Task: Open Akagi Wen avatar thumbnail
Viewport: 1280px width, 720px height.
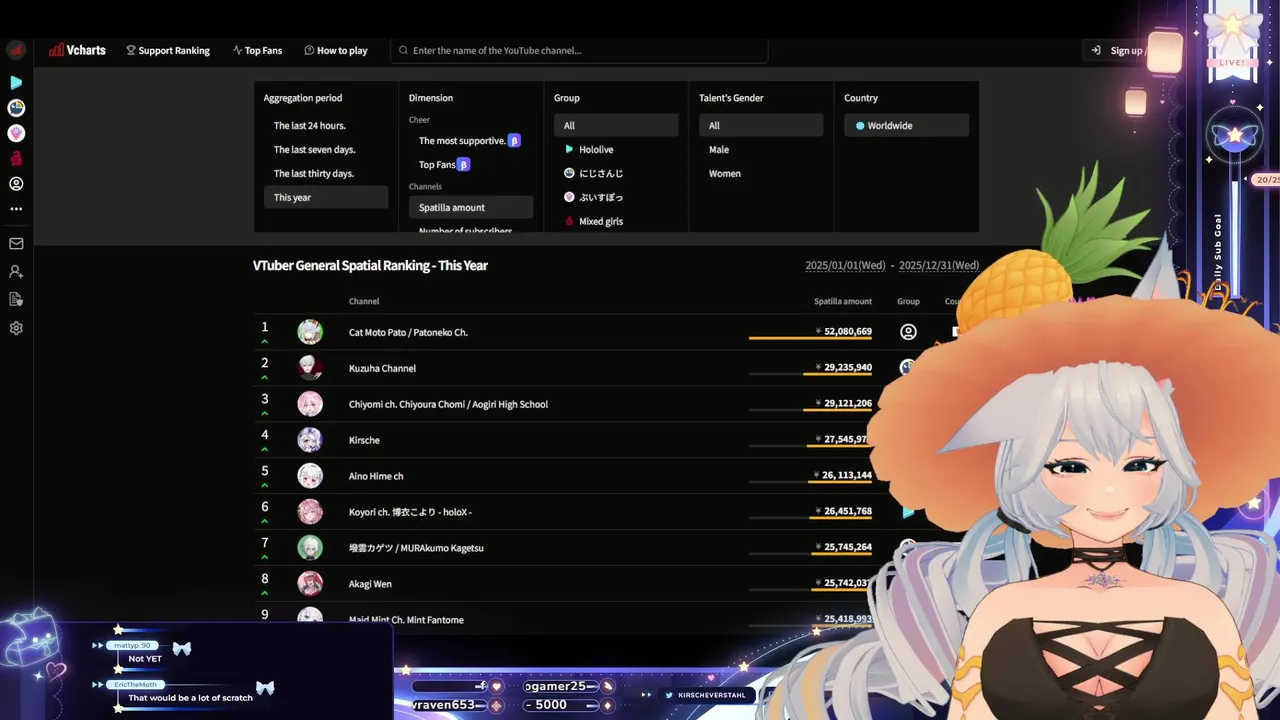Action: (x=310, y=584)
